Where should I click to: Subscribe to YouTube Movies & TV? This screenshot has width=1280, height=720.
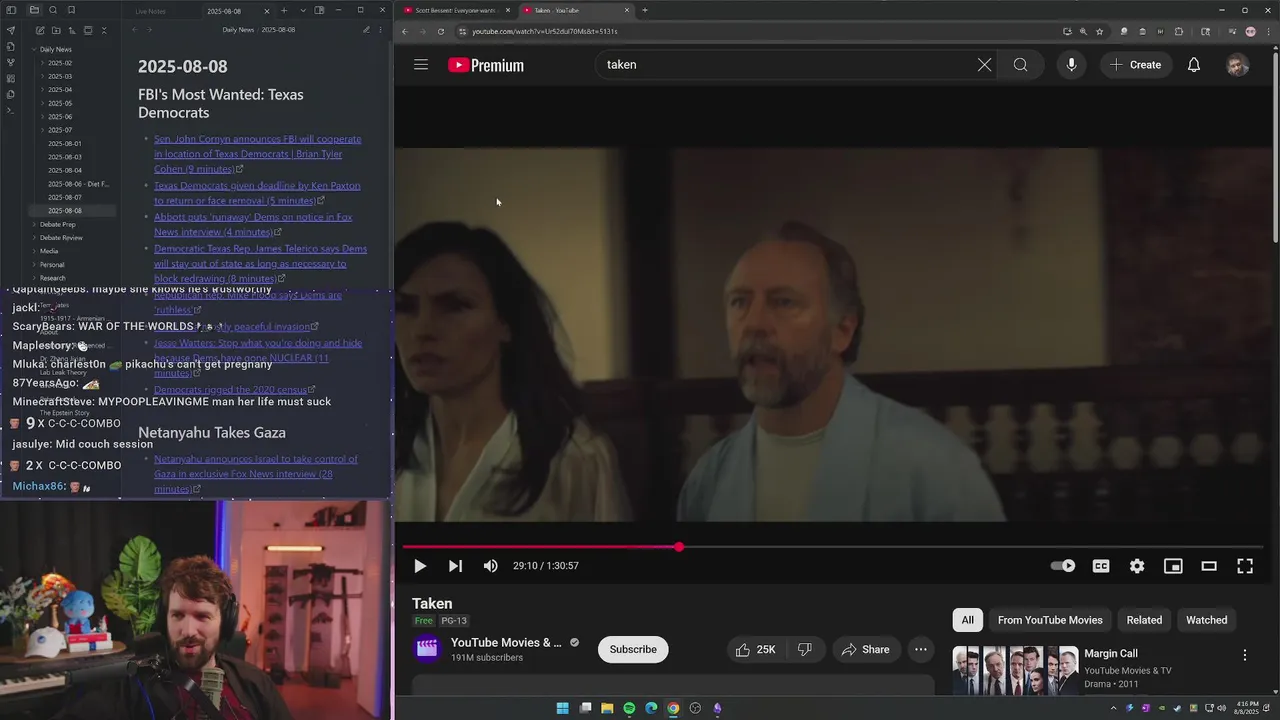point(633,649)
